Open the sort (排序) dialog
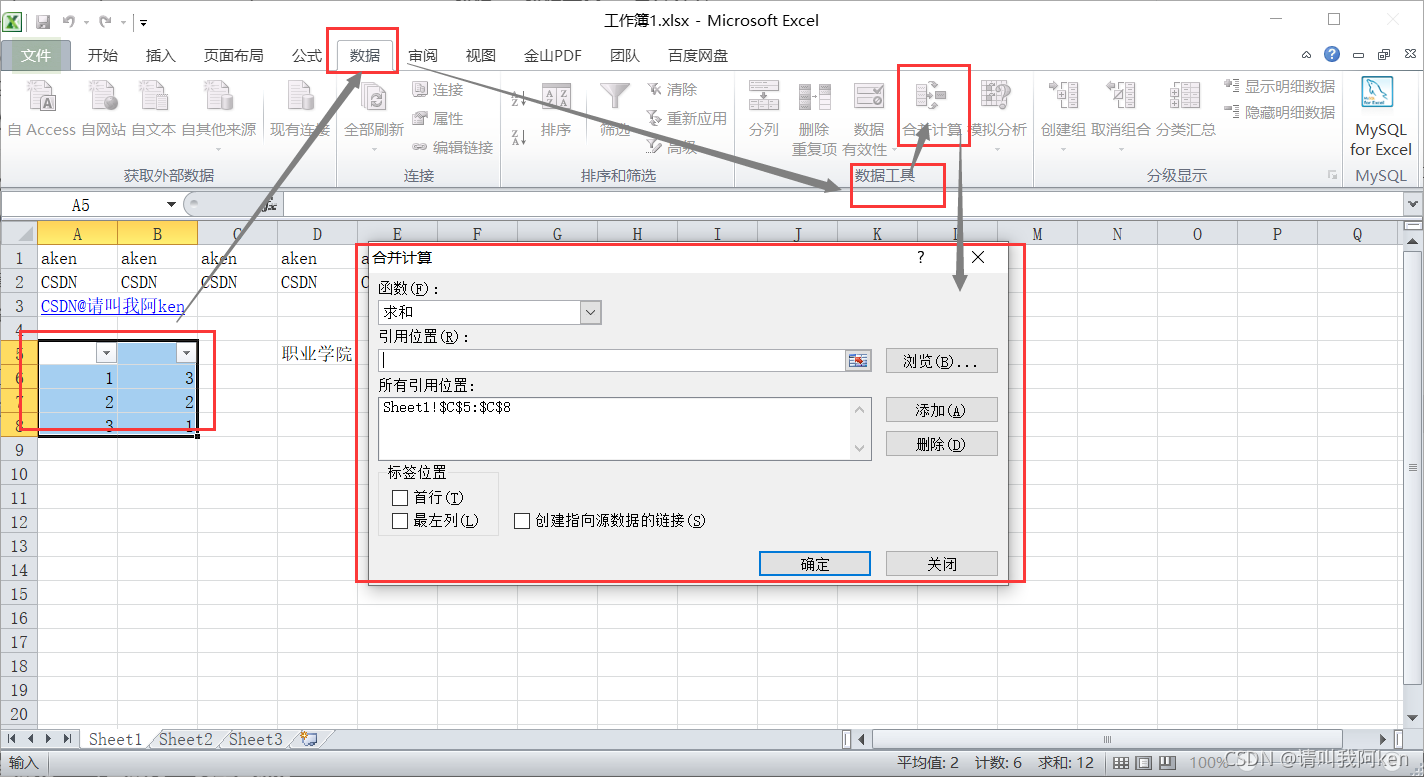This screenshot has height=777, width=1424. click(556, 109)
